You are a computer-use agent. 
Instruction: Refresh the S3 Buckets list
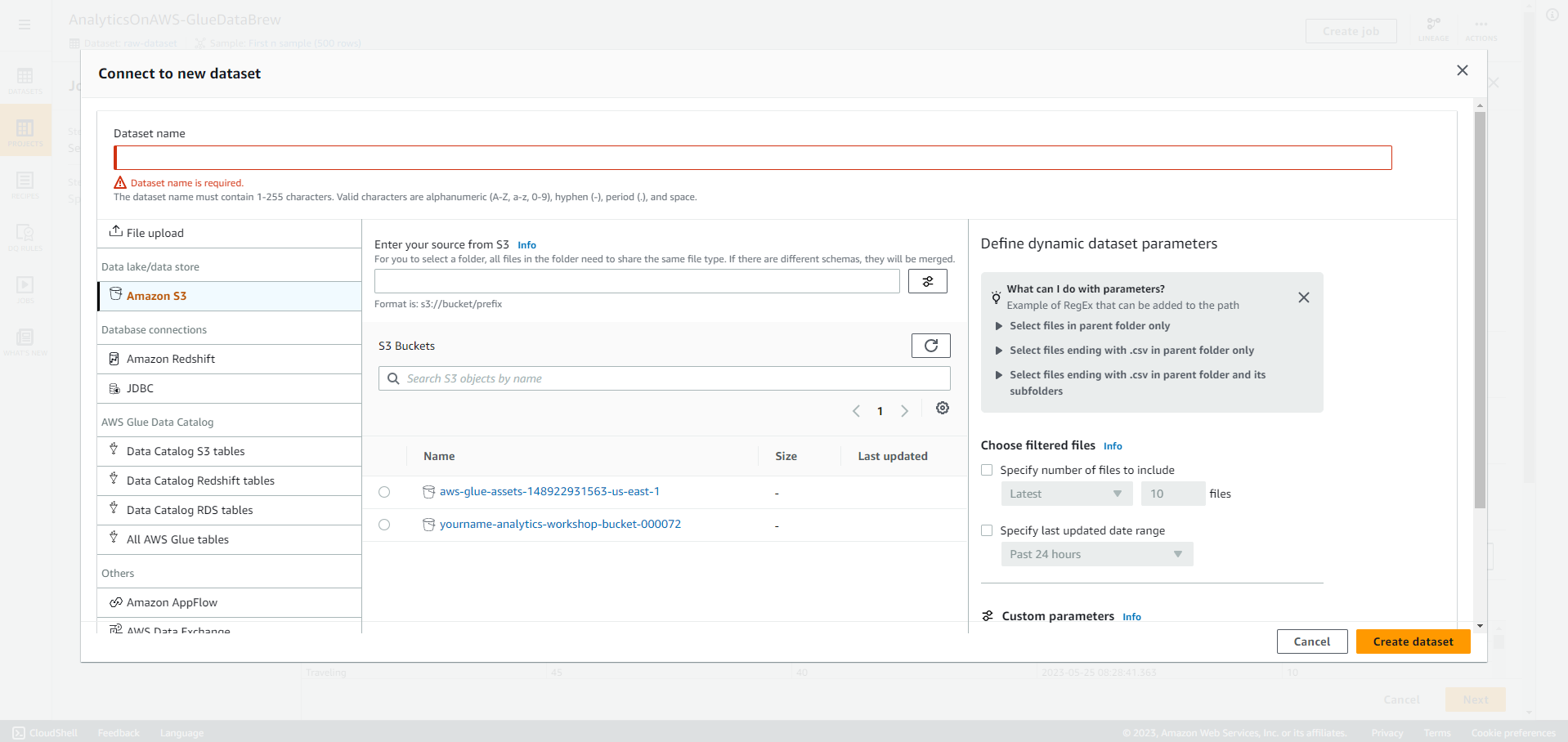930,346
